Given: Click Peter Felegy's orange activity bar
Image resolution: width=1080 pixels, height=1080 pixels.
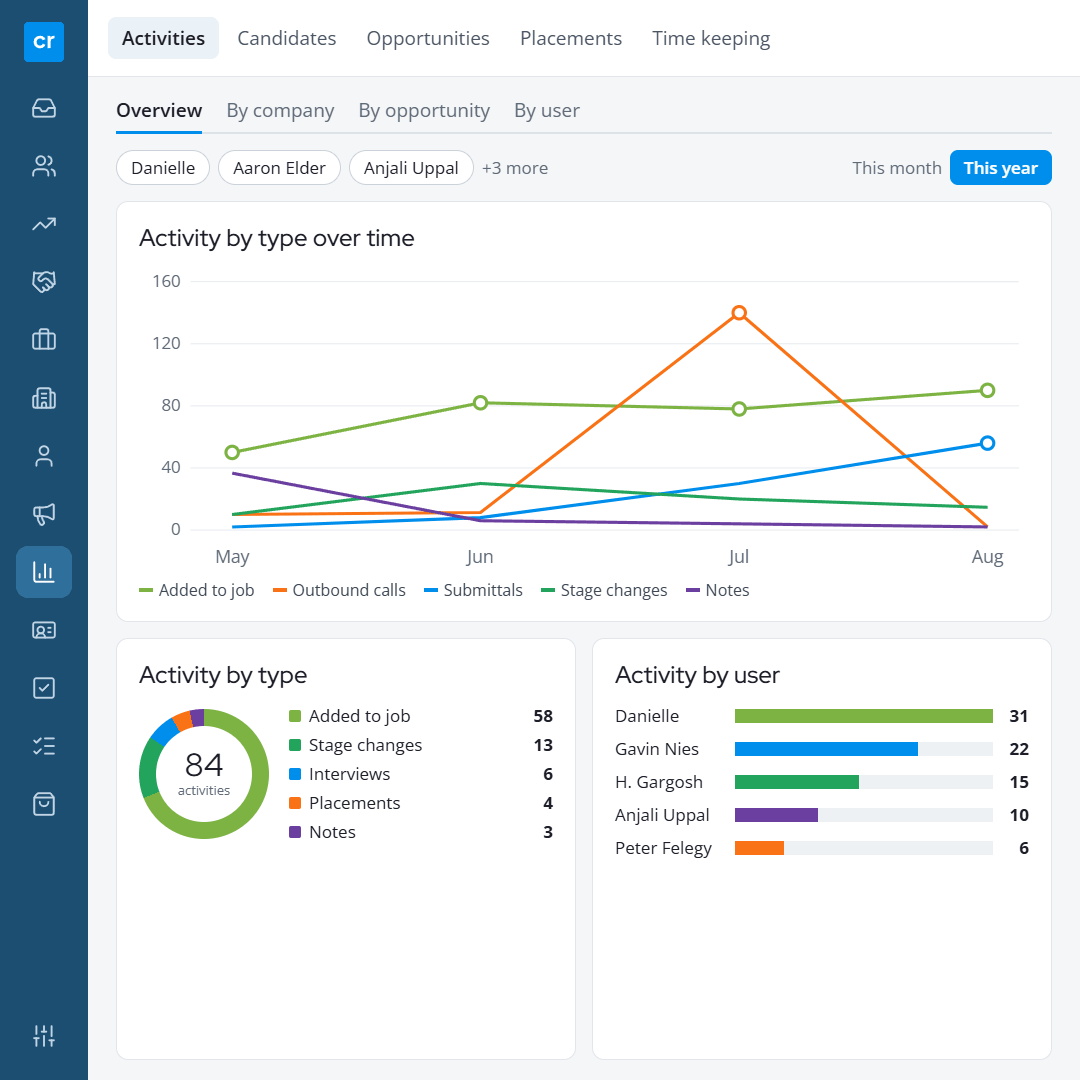Looking at the screenshot, I should point(759,849).
